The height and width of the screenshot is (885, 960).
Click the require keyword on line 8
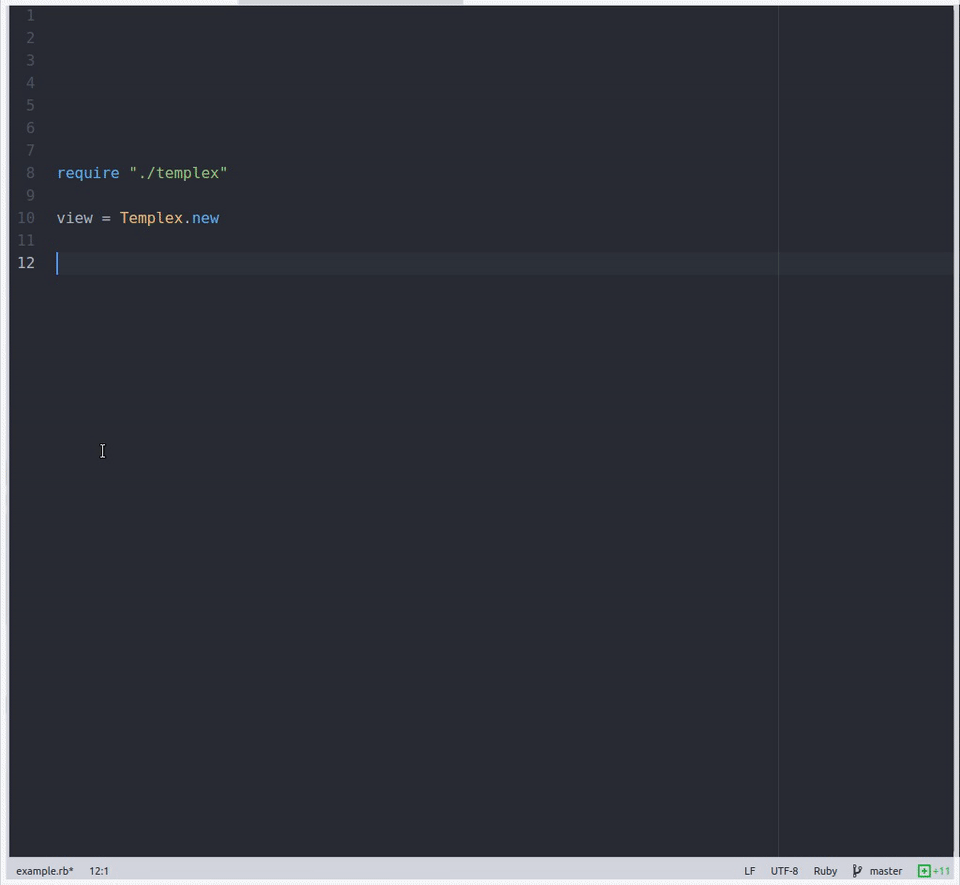pyautogui.click(x=88, y=173)
